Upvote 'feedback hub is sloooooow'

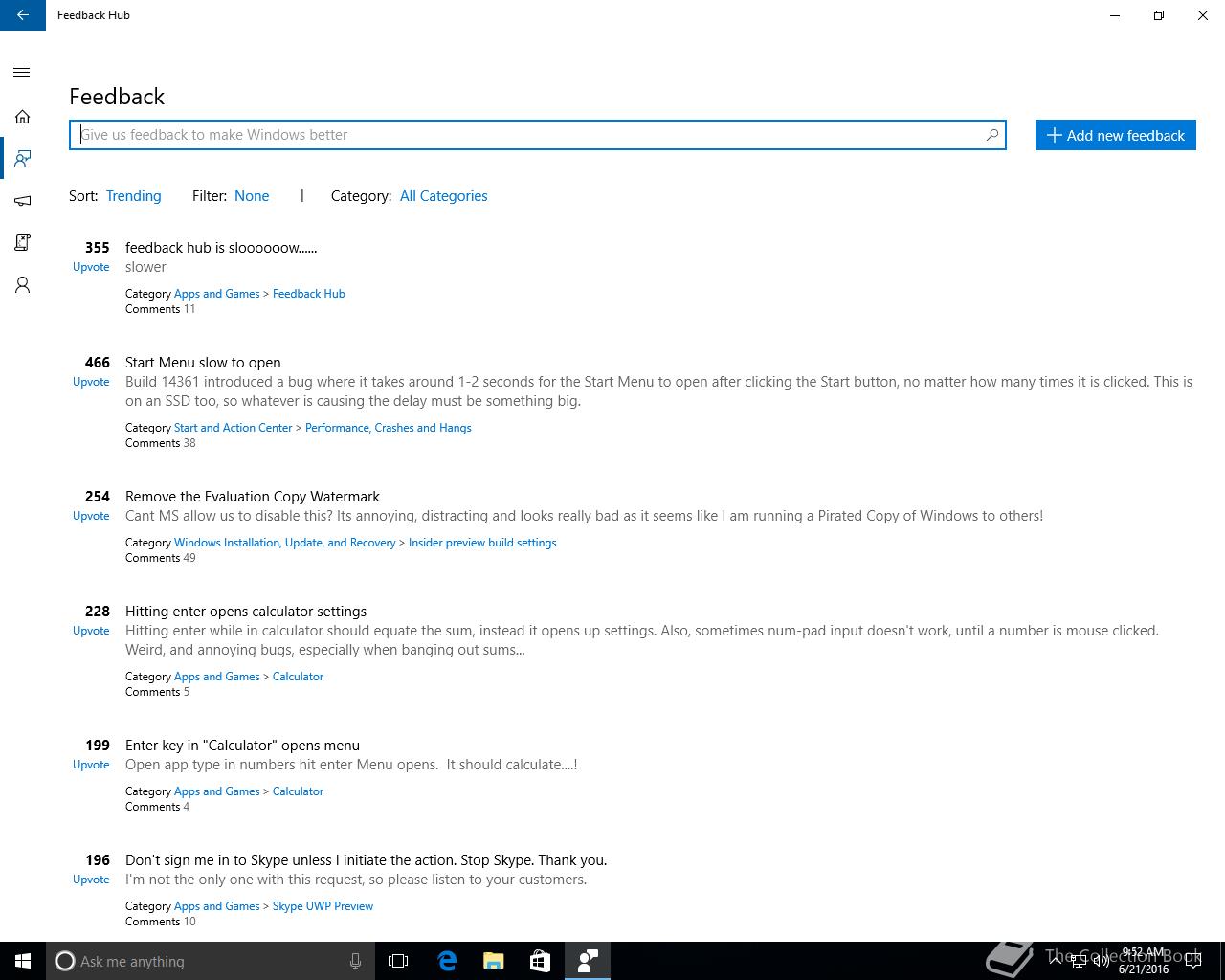pyautogui.click(x=91, y=267)
